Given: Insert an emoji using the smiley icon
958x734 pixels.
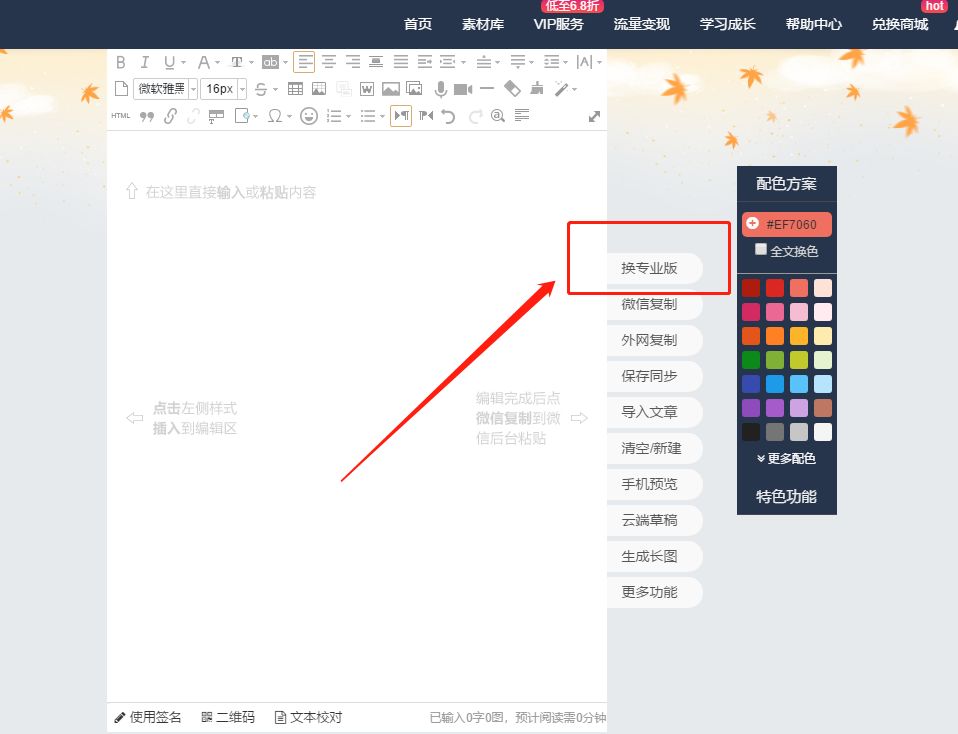Looking at the screenshot, I should pos(308,116).
